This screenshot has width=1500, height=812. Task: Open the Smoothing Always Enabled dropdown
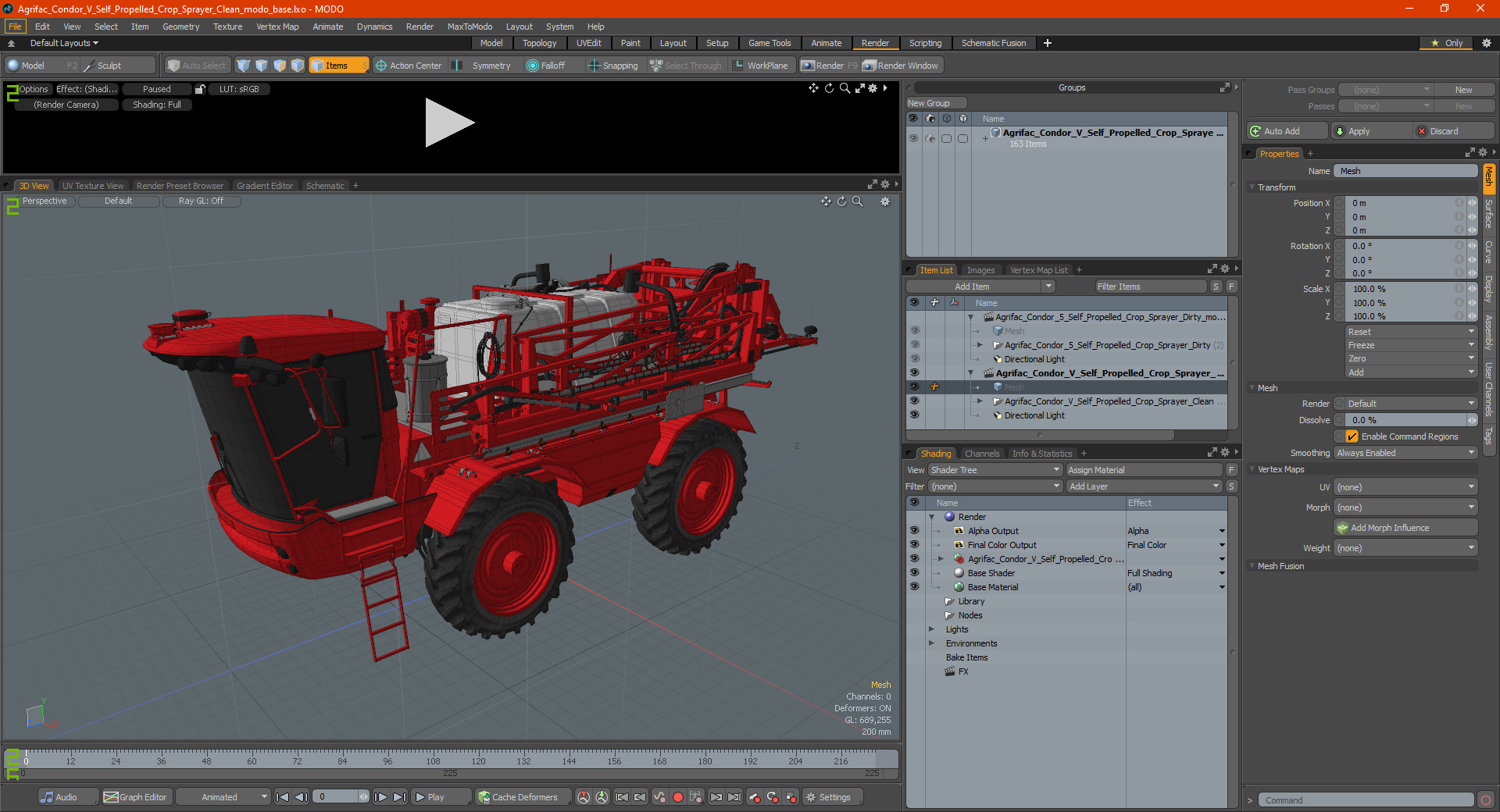coord(1405,453)
